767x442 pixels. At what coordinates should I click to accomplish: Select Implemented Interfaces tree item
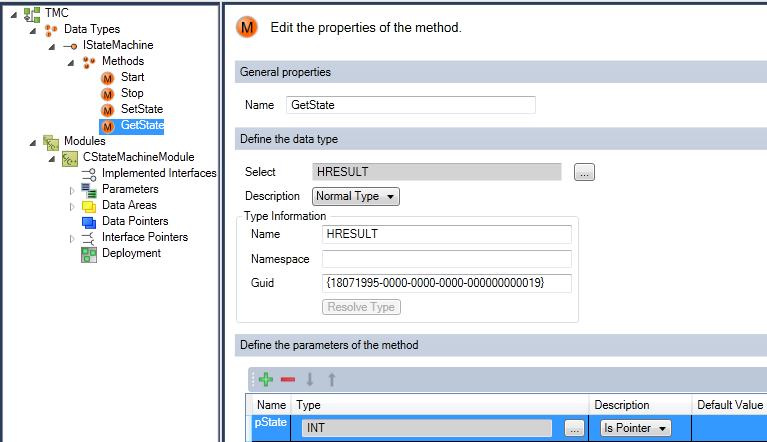(x=159, y=174)
